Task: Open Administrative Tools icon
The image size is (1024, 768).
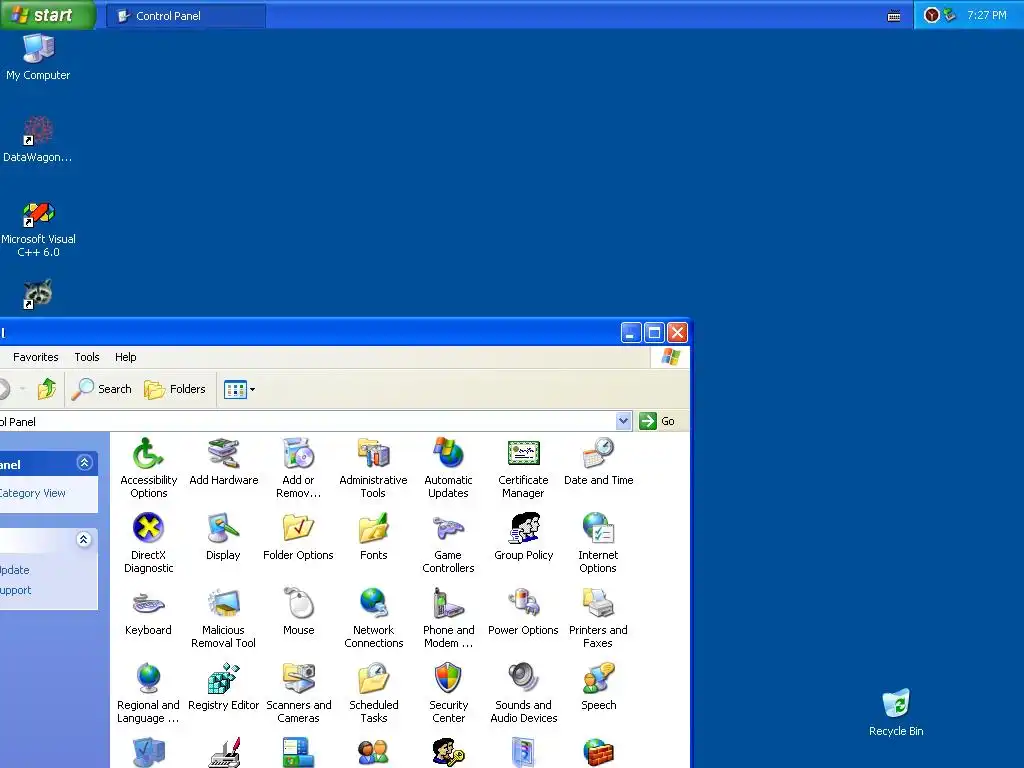Action: click(x=374, y=468)
